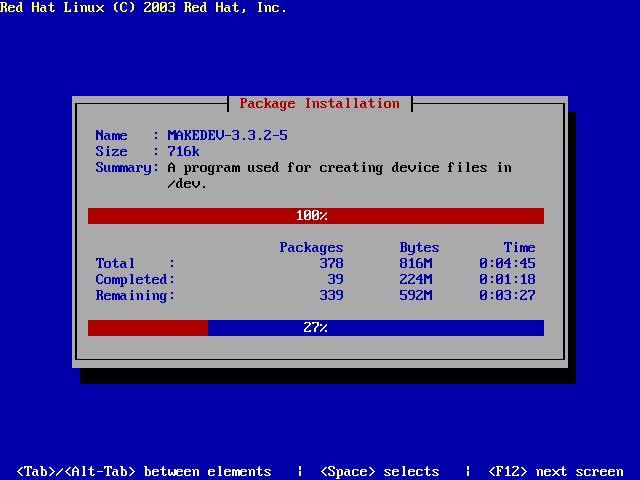Image resolution: width=640 pixels, height=480 pixels.
Task: Click the completed time value 0:01:18
Action: (507, 279)
